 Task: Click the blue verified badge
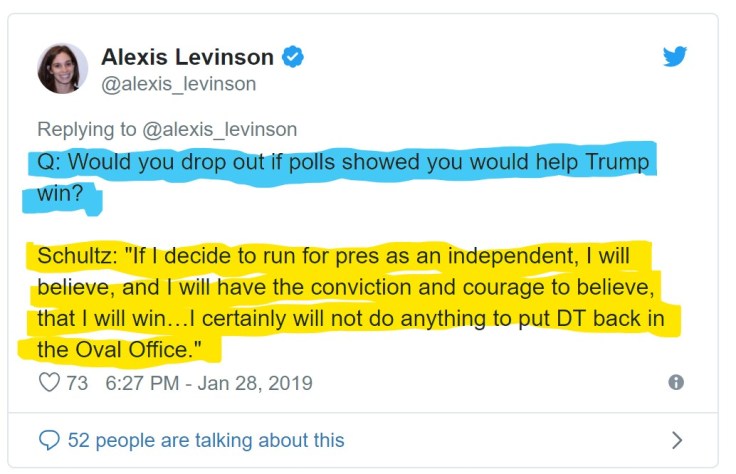pos(292,58)
